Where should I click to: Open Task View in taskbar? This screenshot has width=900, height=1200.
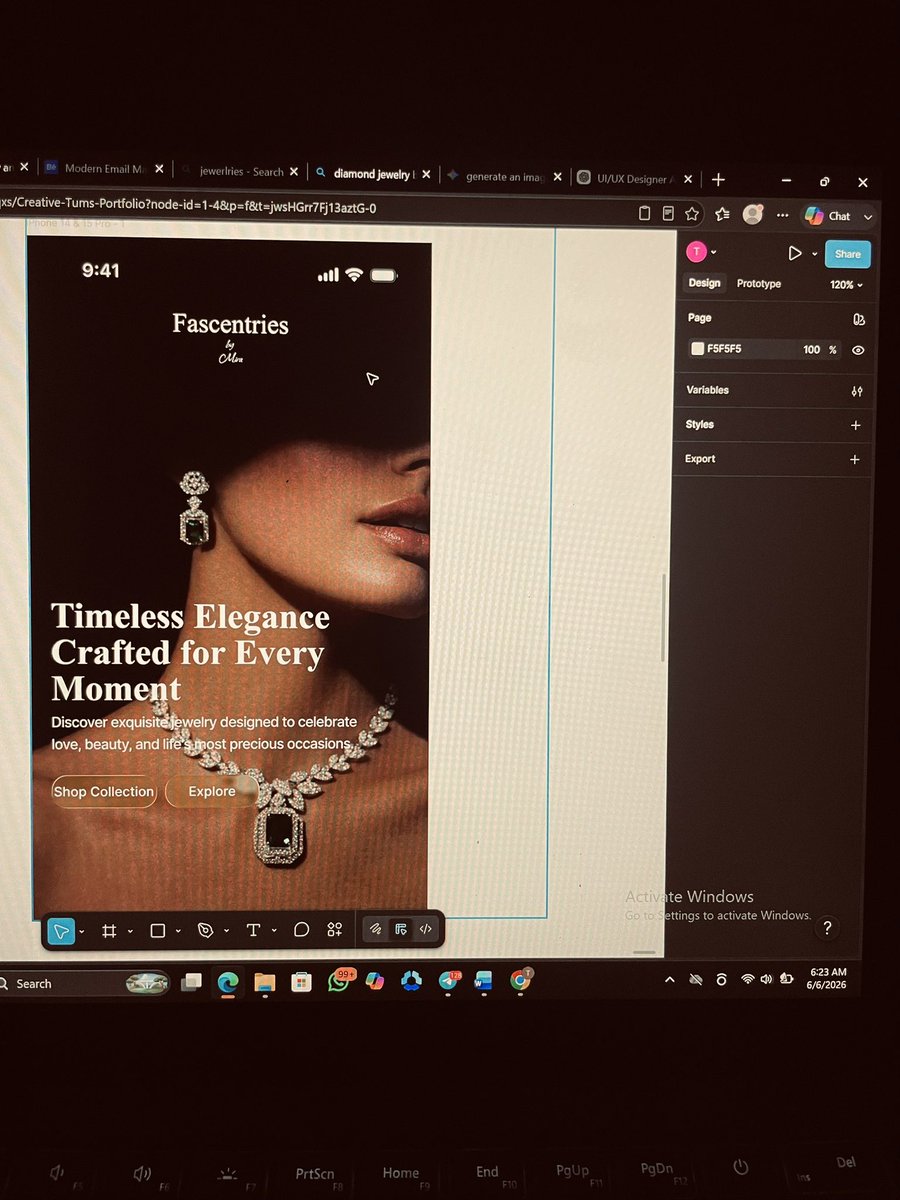click(x=191, y=983)
